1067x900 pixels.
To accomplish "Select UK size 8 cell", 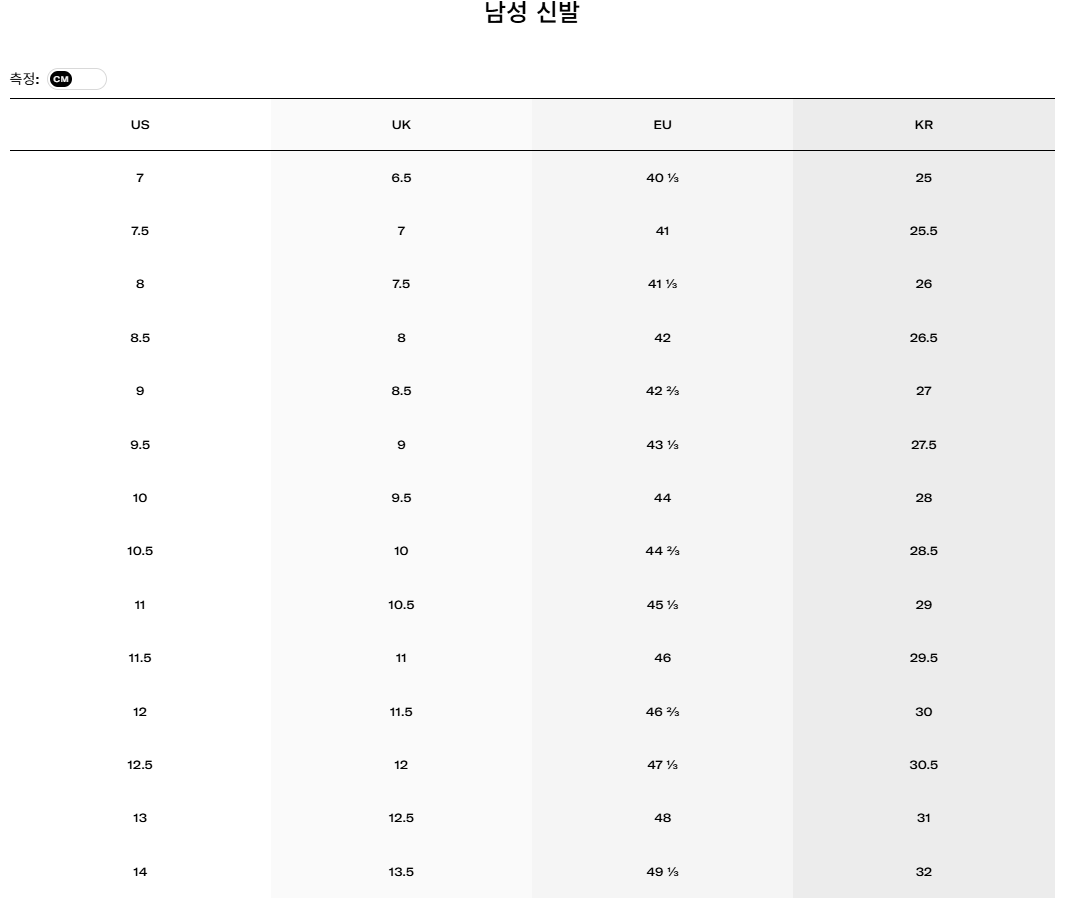I will [x=401, y=337].
